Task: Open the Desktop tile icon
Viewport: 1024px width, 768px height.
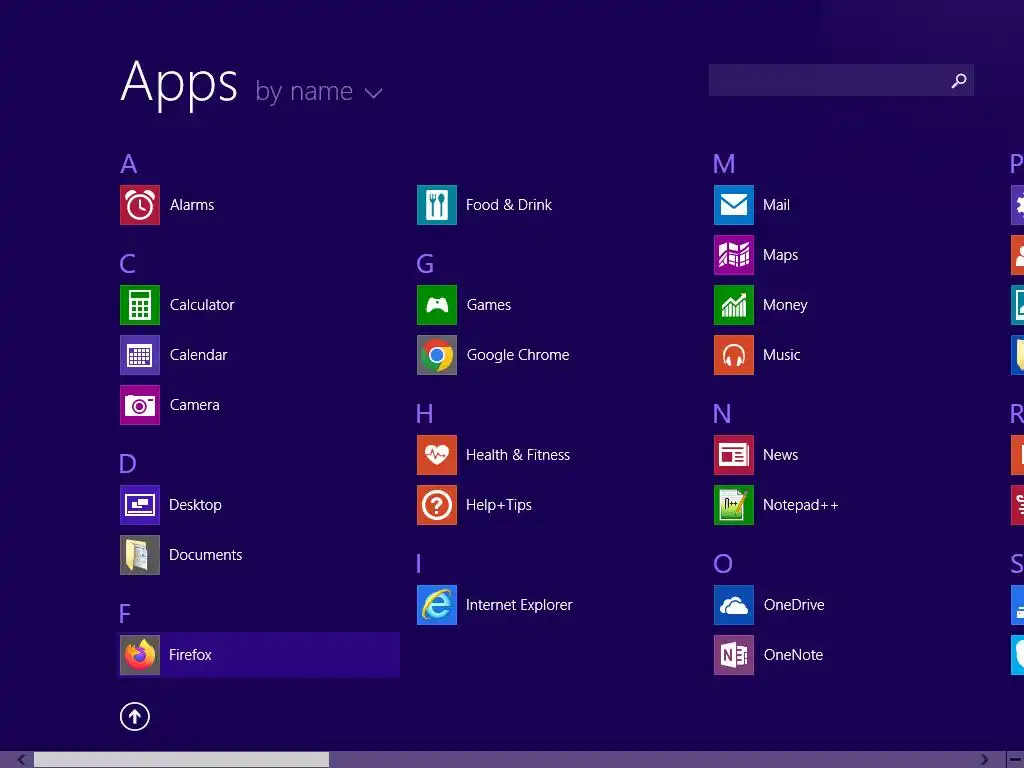Action: click(140, 505)
